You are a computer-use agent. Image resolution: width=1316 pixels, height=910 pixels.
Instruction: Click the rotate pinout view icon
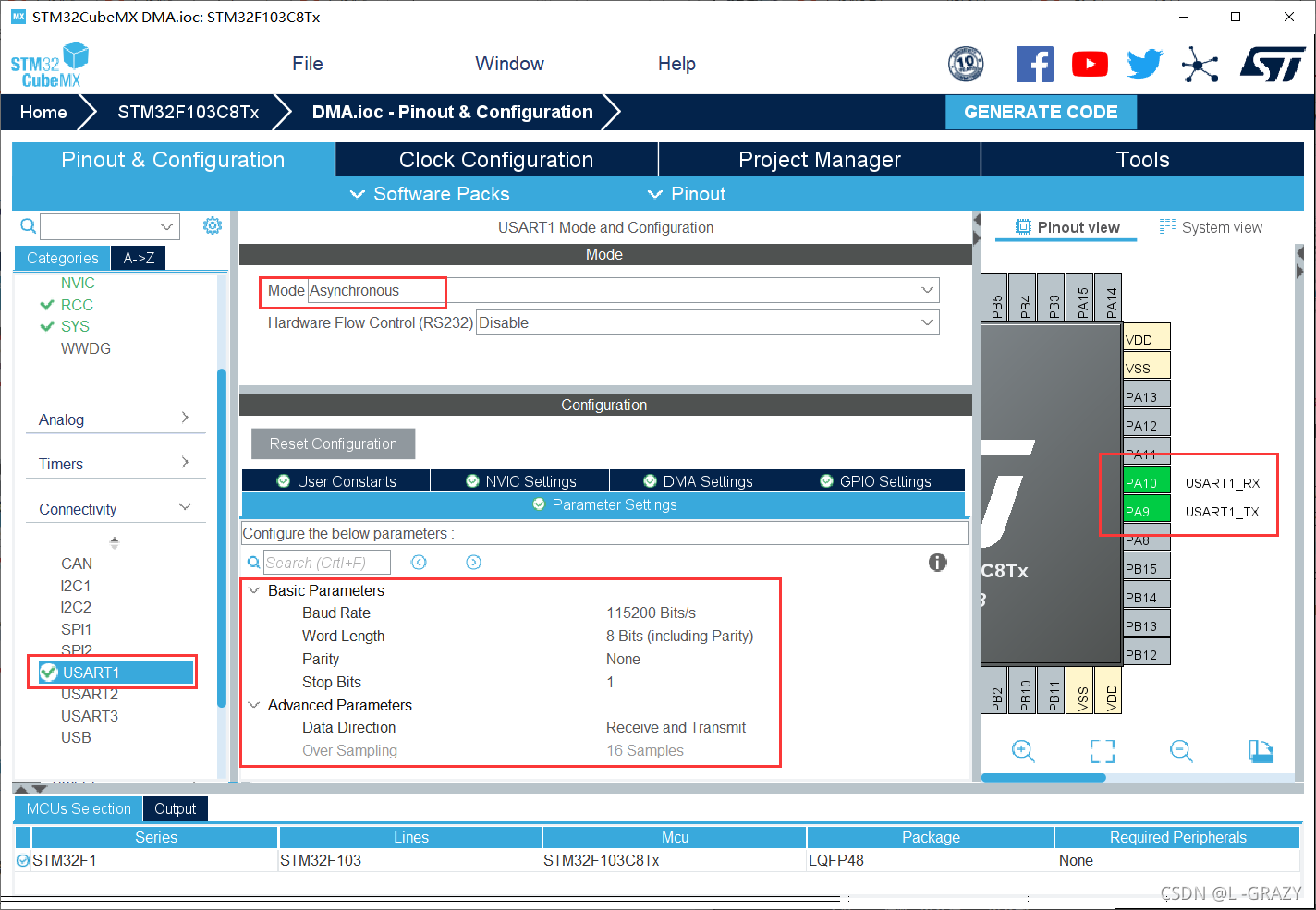click(1261, 750)
